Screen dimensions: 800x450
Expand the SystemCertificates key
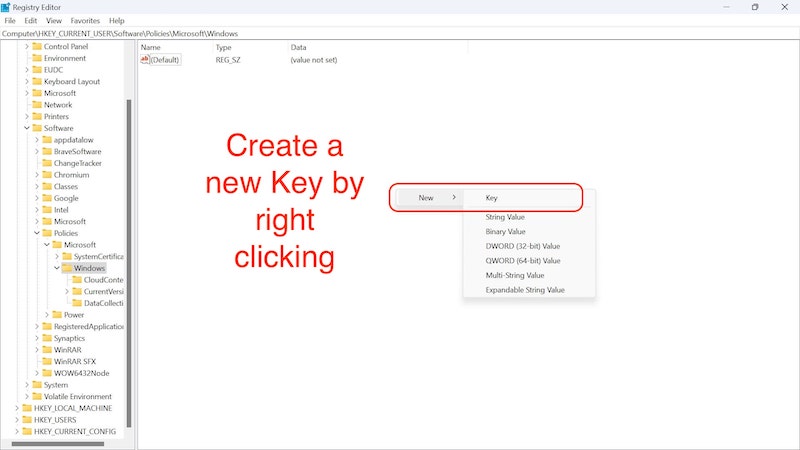(x=57, y=257)
